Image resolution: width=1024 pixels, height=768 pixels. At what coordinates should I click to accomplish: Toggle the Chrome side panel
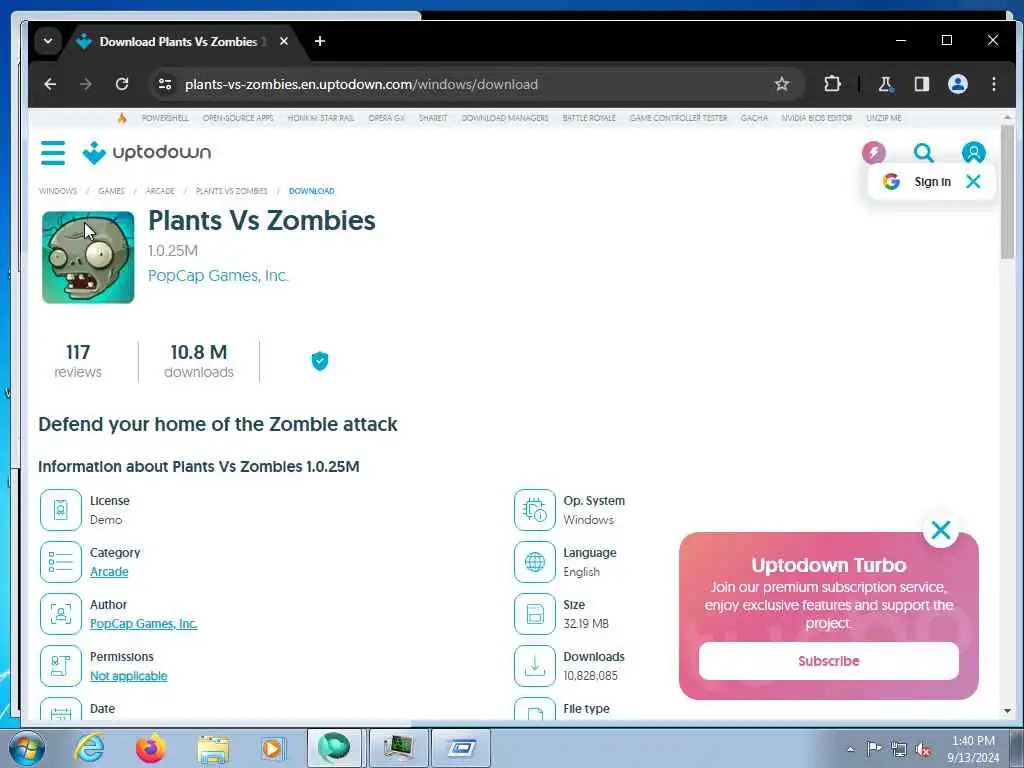pyautogui.click(x=921, y=84)
